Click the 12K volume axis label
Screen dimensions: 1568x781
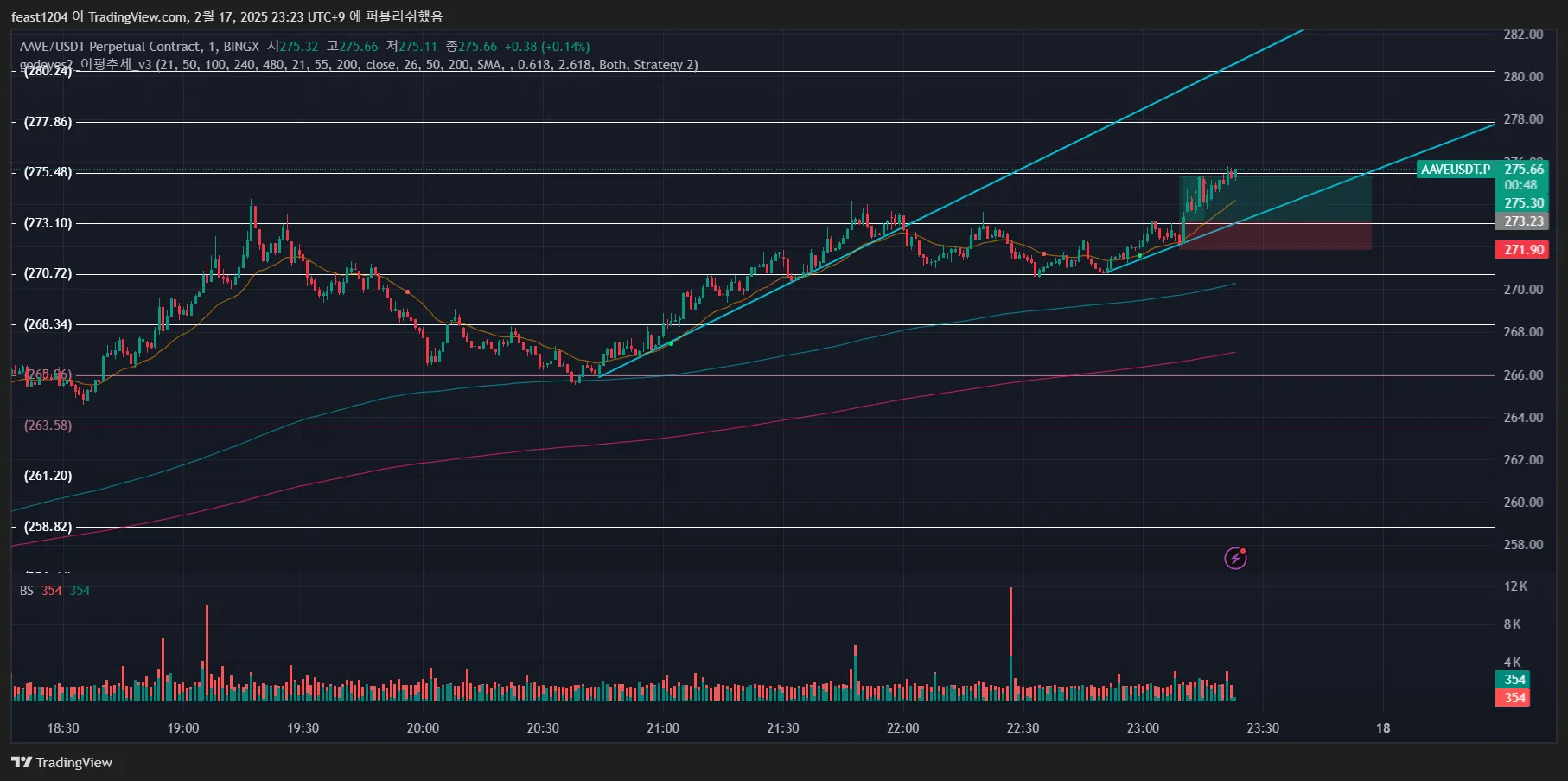pos(1515,586)
